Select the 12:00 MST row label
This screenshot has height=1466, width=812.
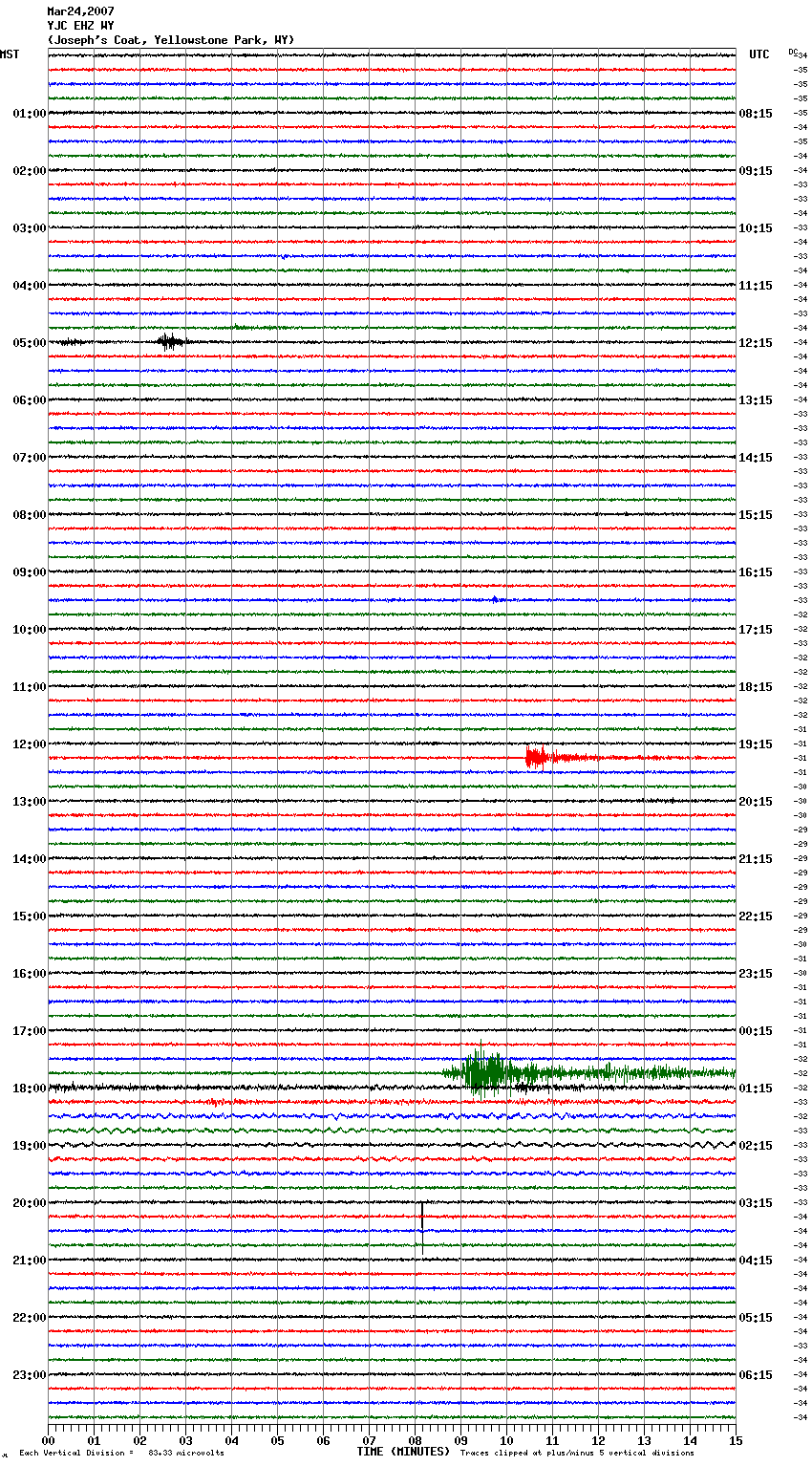coord(30,744)
